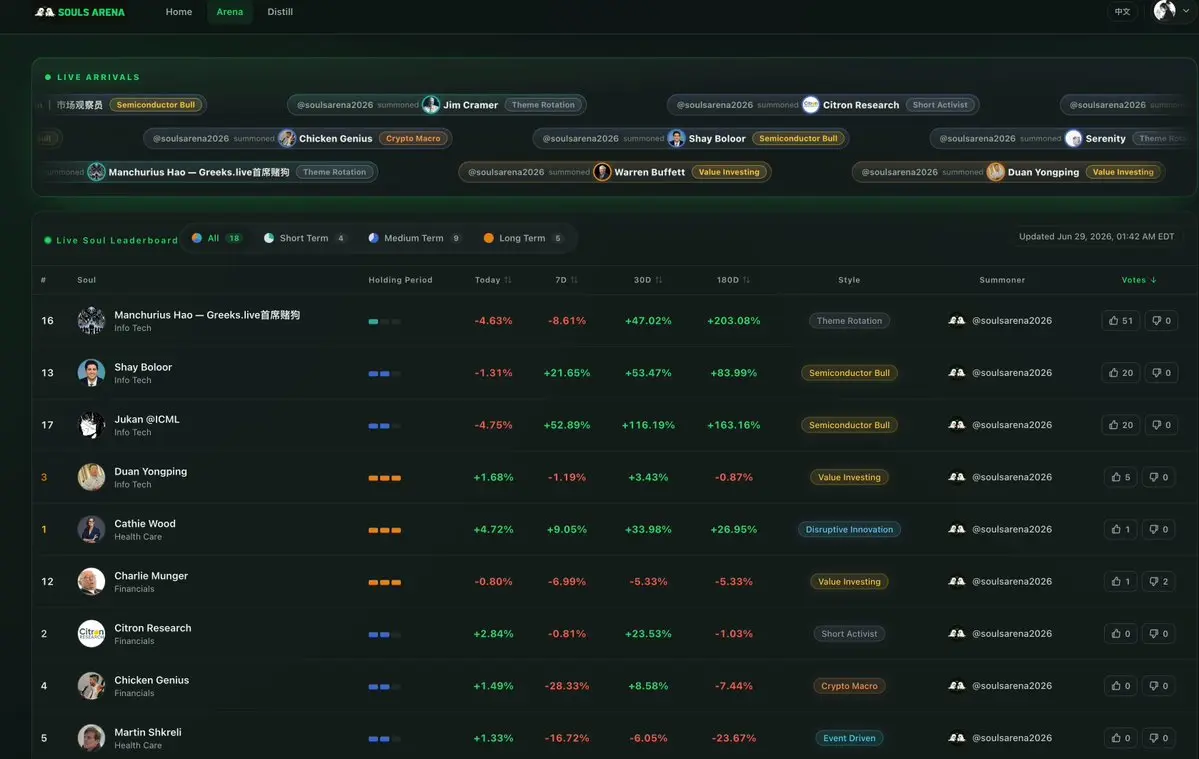Upvote Jukan @ICML
The width and height of the screenshot is (1199, 759).
tap(1120, 425)
